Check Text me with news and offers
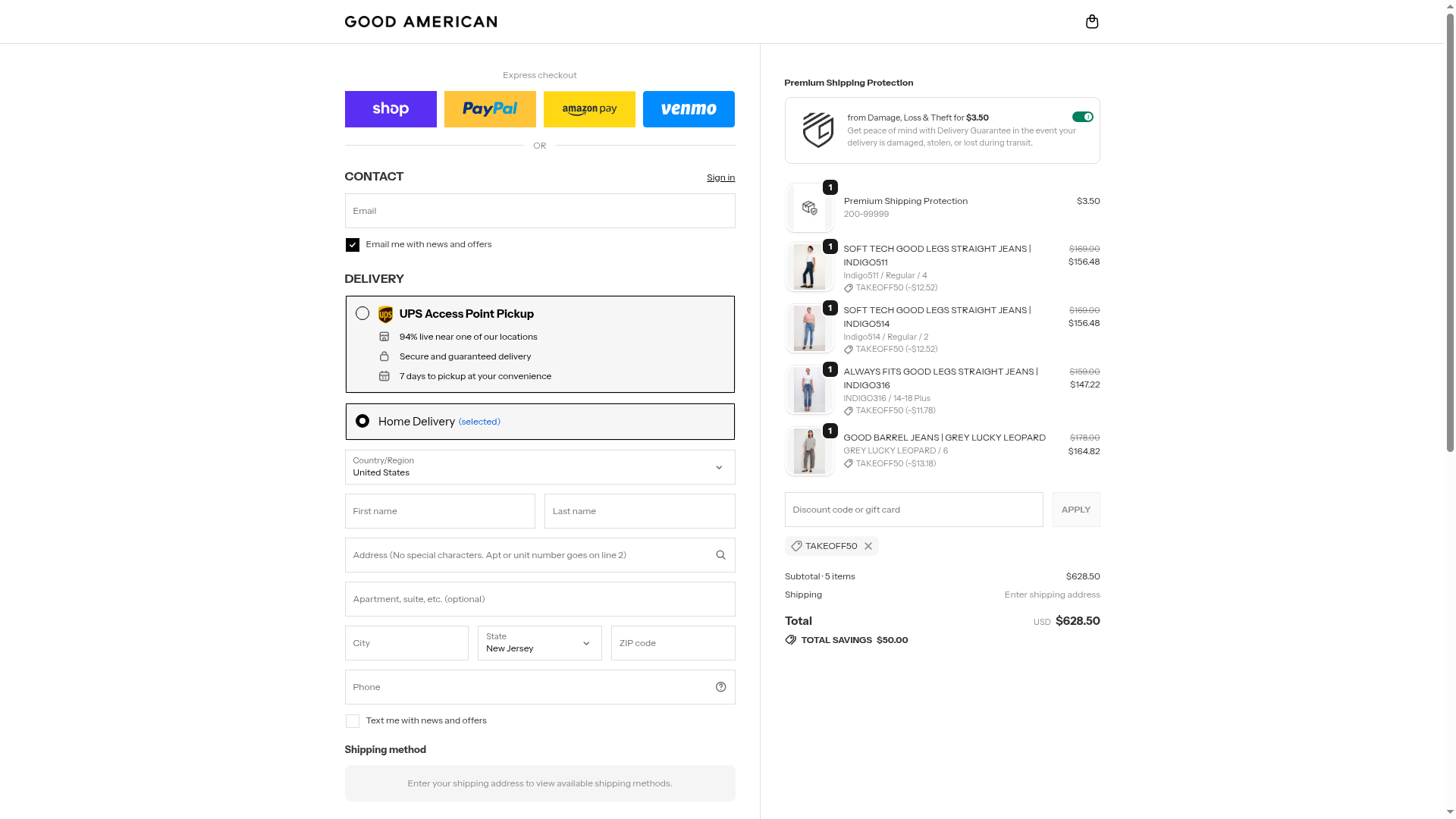 coord(353,721)
